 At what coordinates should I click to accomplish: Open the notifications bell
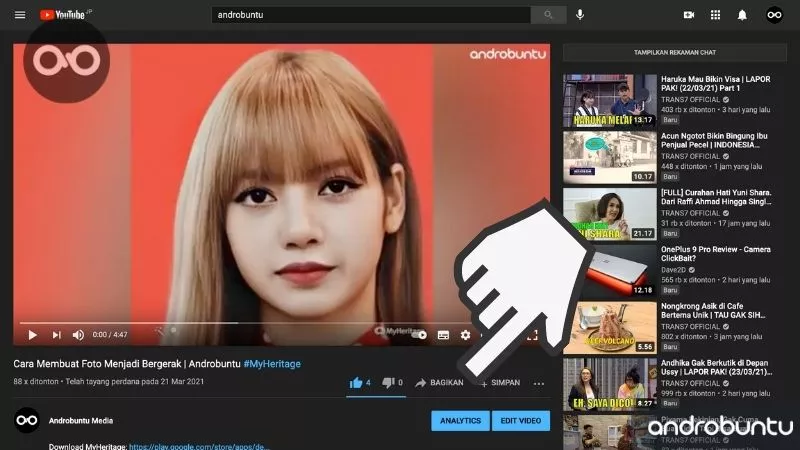click(x=742, y=15)
